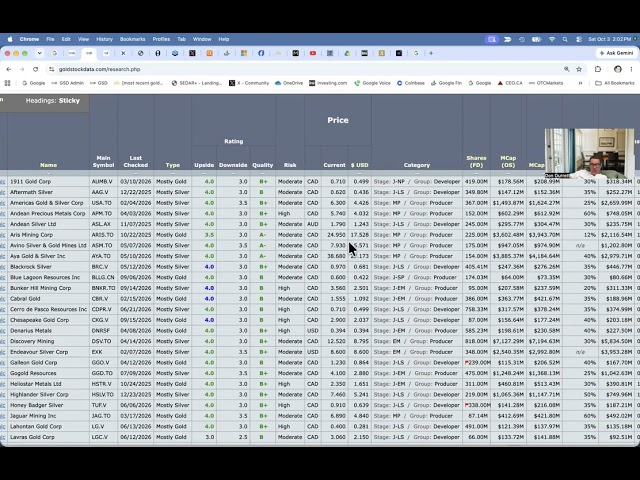
Task: Open the Chrome profile avatar
Action: click(618, 69)
